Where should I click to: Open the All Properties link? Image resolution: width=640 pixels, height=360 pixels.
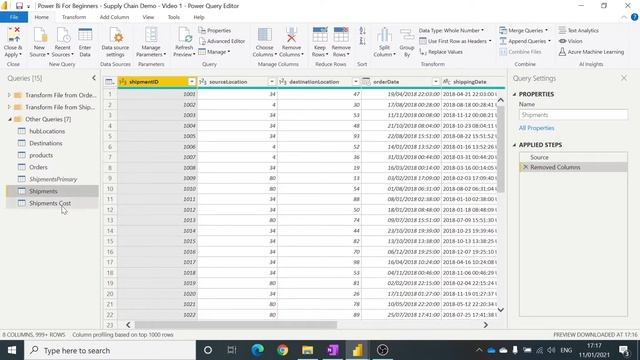point(536,128)
